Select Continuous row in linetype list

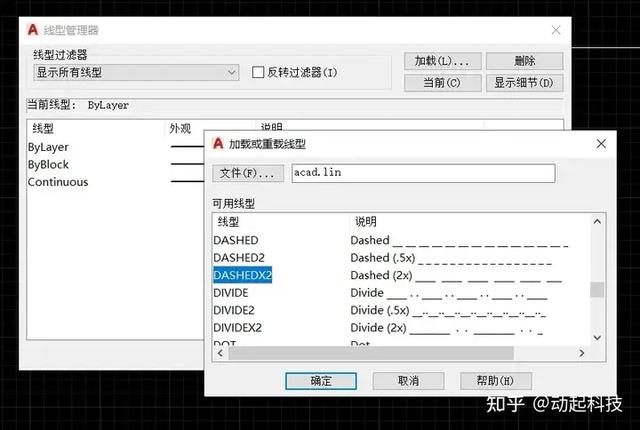(x=58, y=182)
